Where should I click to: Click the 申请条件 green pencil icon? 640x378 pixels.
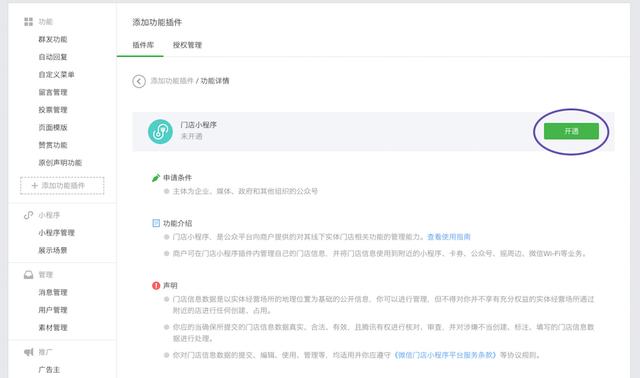click(x=156, y=178)
